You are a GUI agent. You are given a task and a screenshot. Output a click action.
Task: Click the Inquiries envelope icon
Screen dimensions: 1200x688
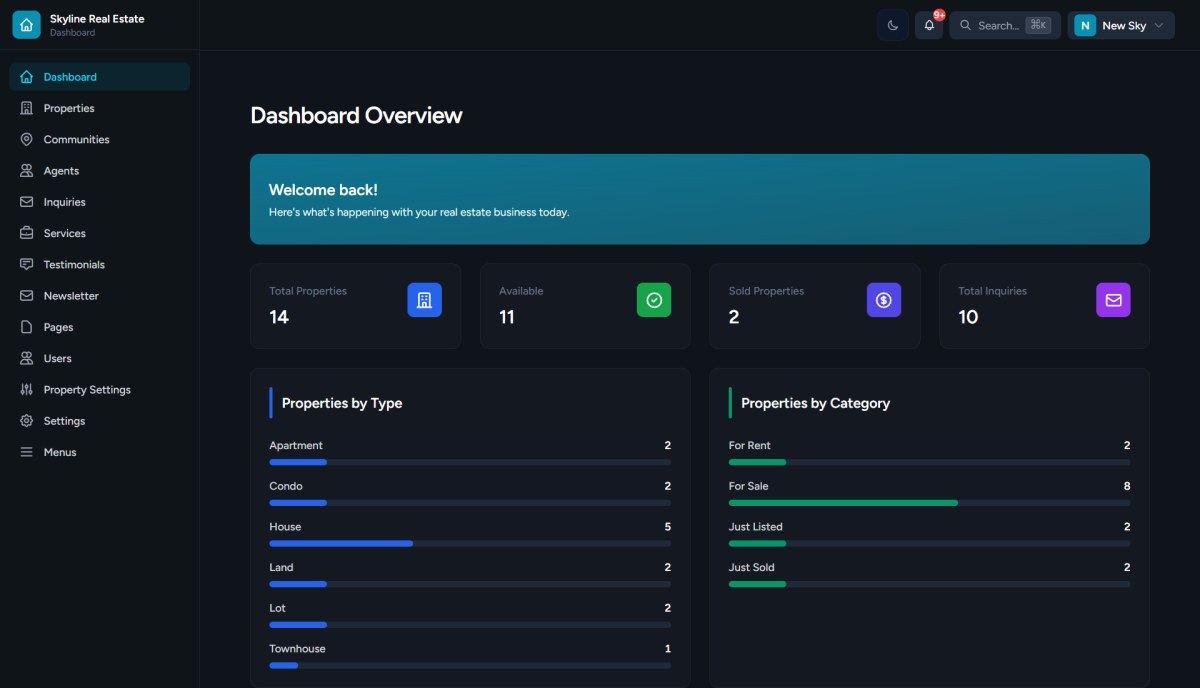click(27, 202)
